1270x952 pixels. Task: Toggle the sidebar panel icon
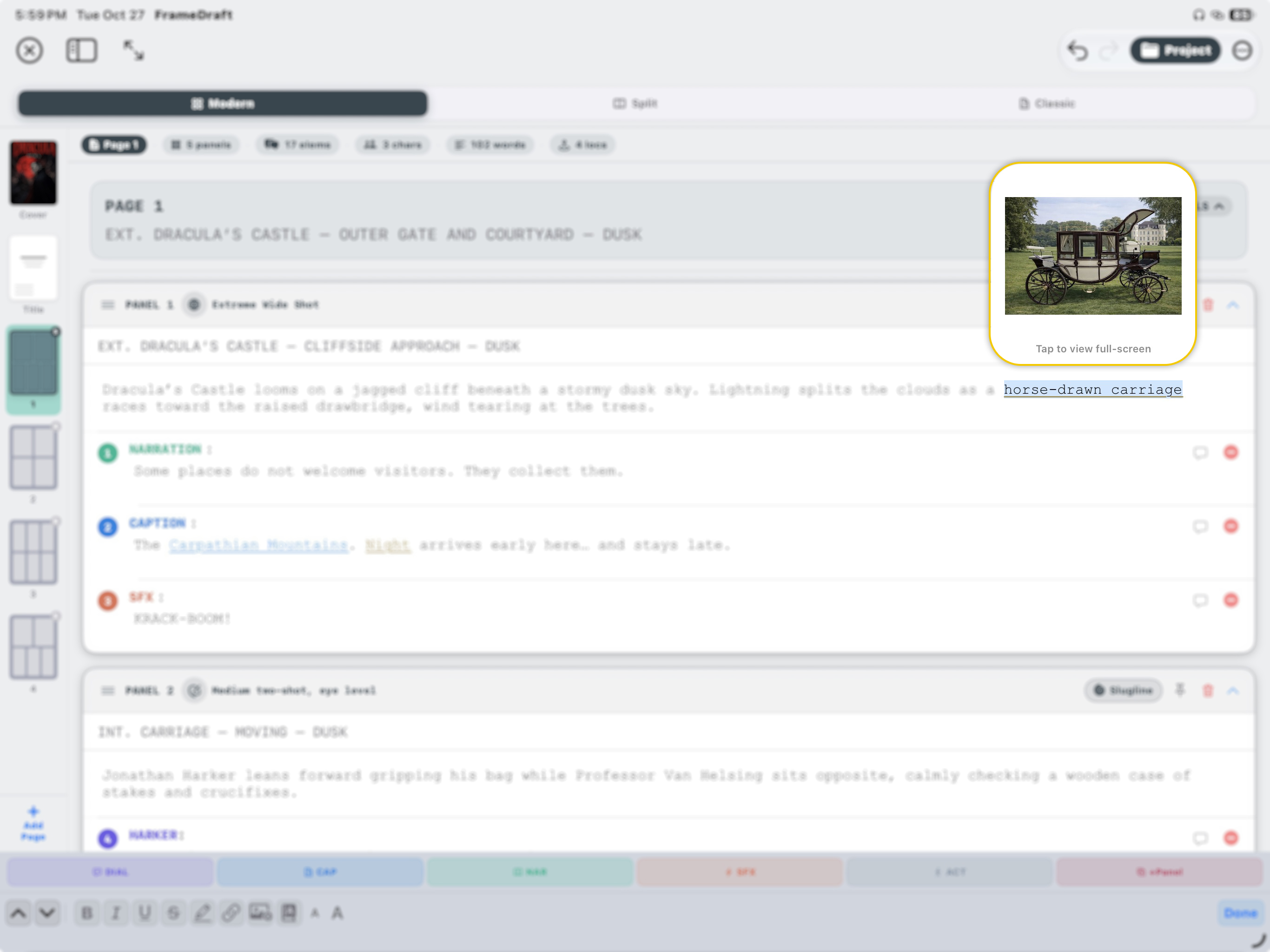point(81,51)
